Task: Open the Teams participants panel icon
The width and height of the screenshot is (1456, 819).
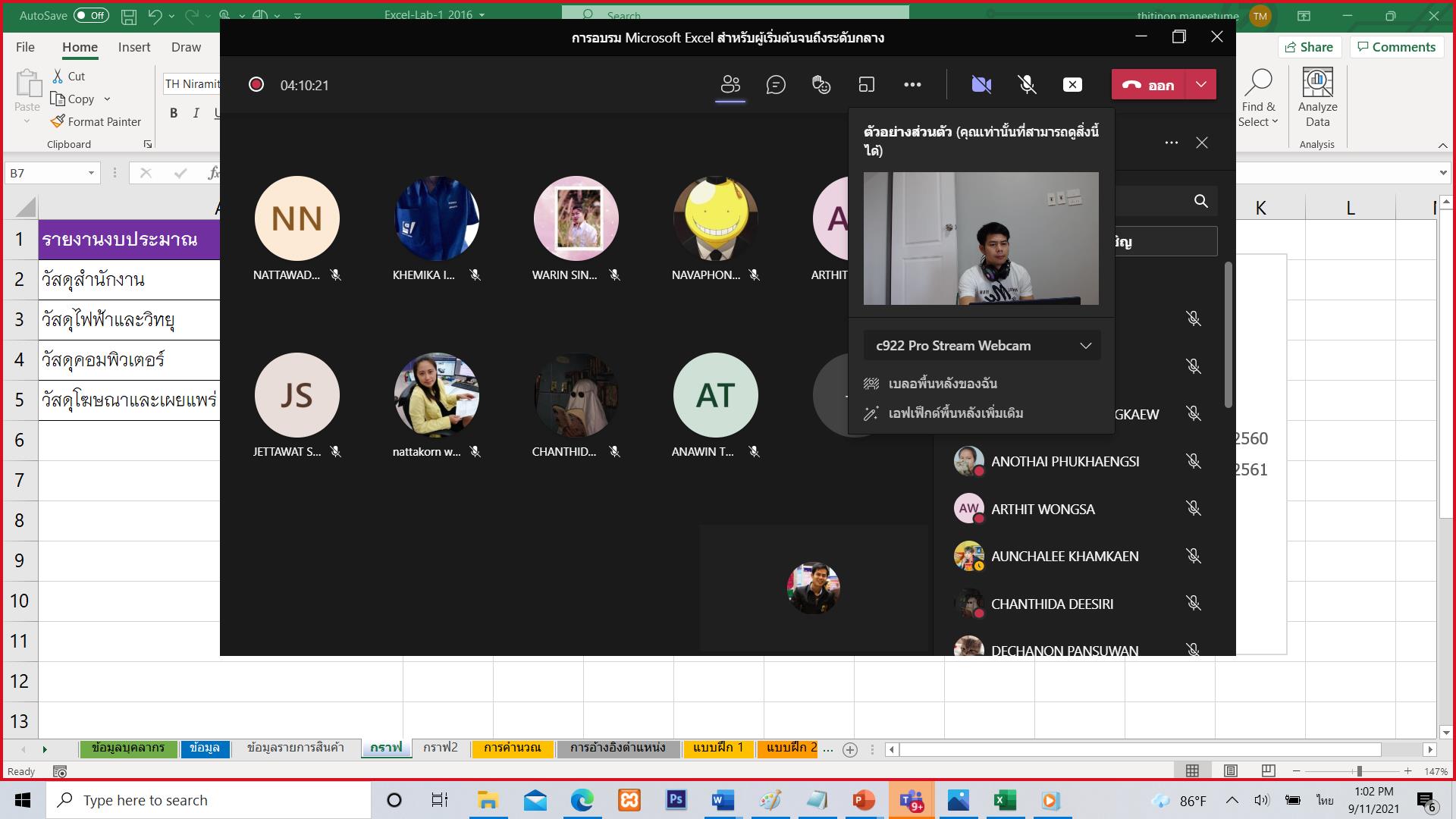Action: [730, 85]
